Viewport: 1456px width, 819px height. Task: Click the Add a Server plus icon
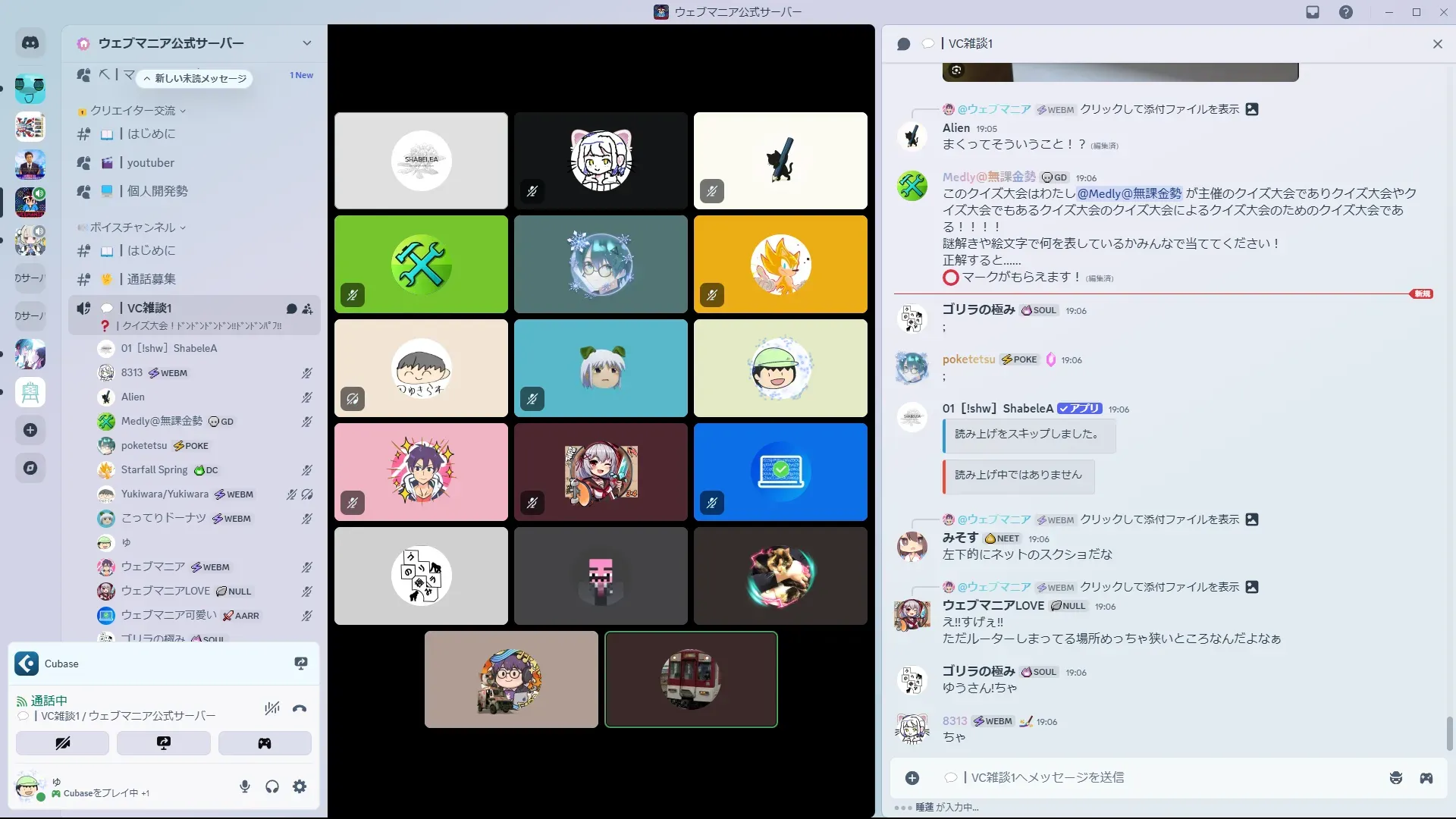tap(30, 430)
